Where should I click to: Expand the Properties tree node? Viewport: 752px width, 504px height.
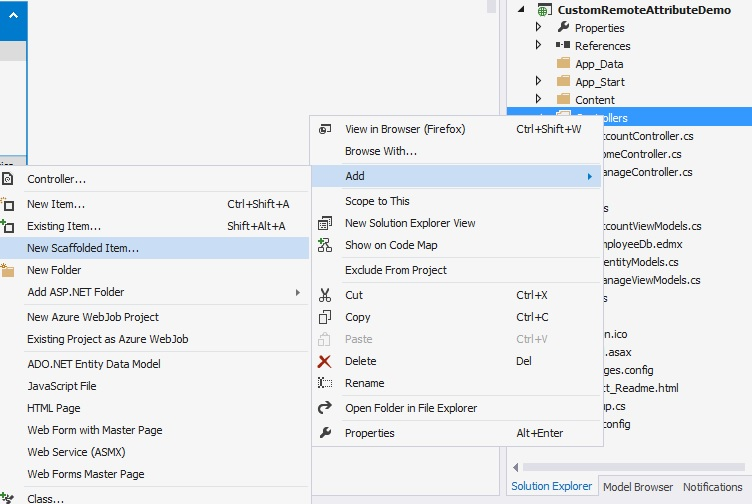[x=539, y=28]
